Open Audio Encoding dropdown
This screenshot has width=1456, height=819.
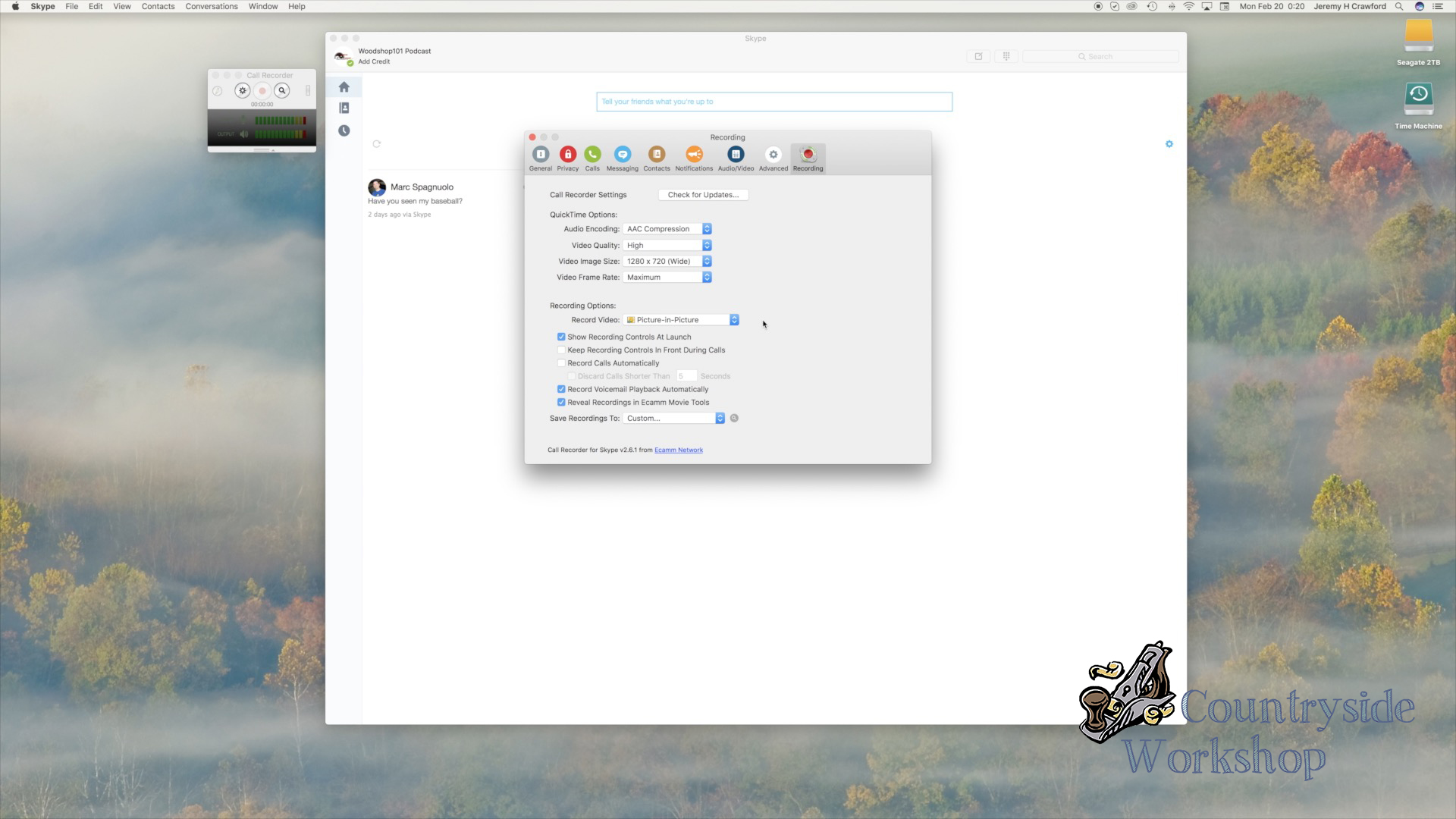coord(667,229)
